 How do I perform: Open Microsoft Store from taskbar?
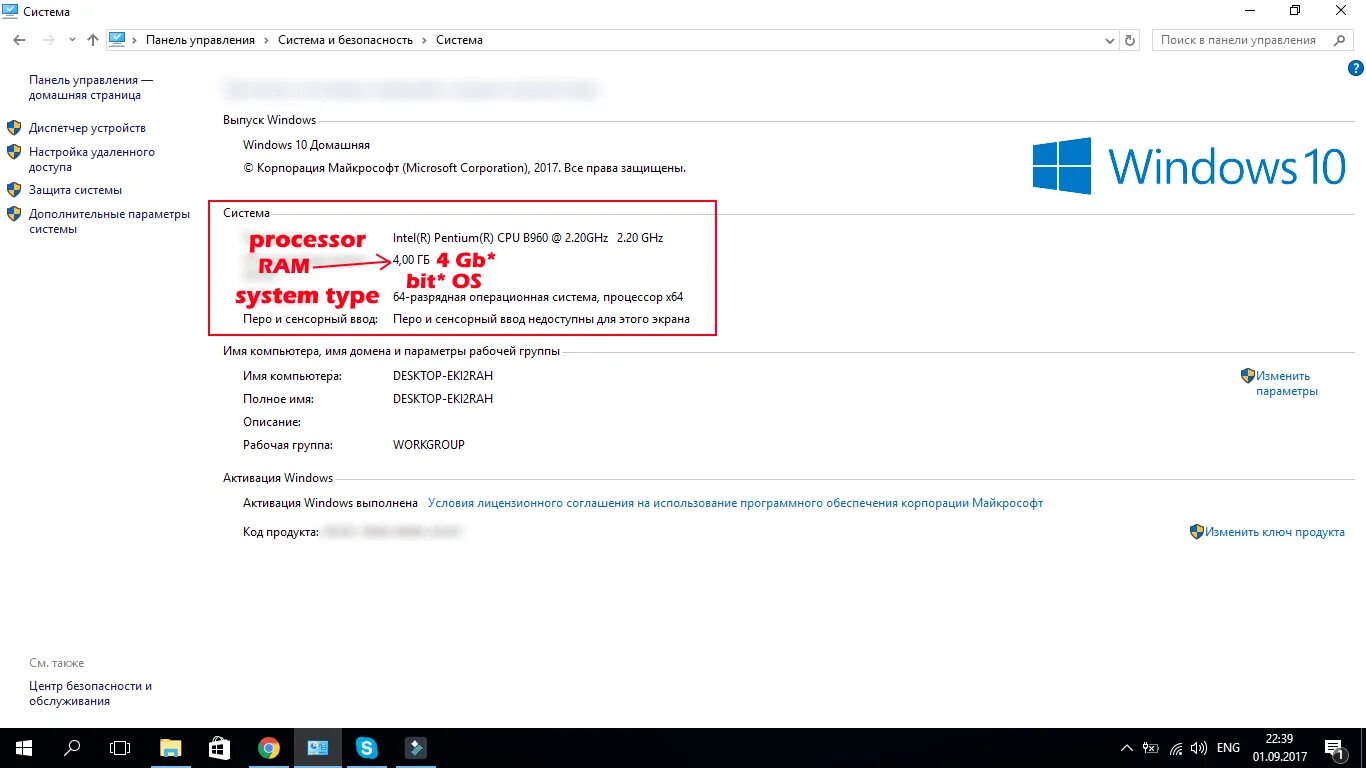point(219,747)
